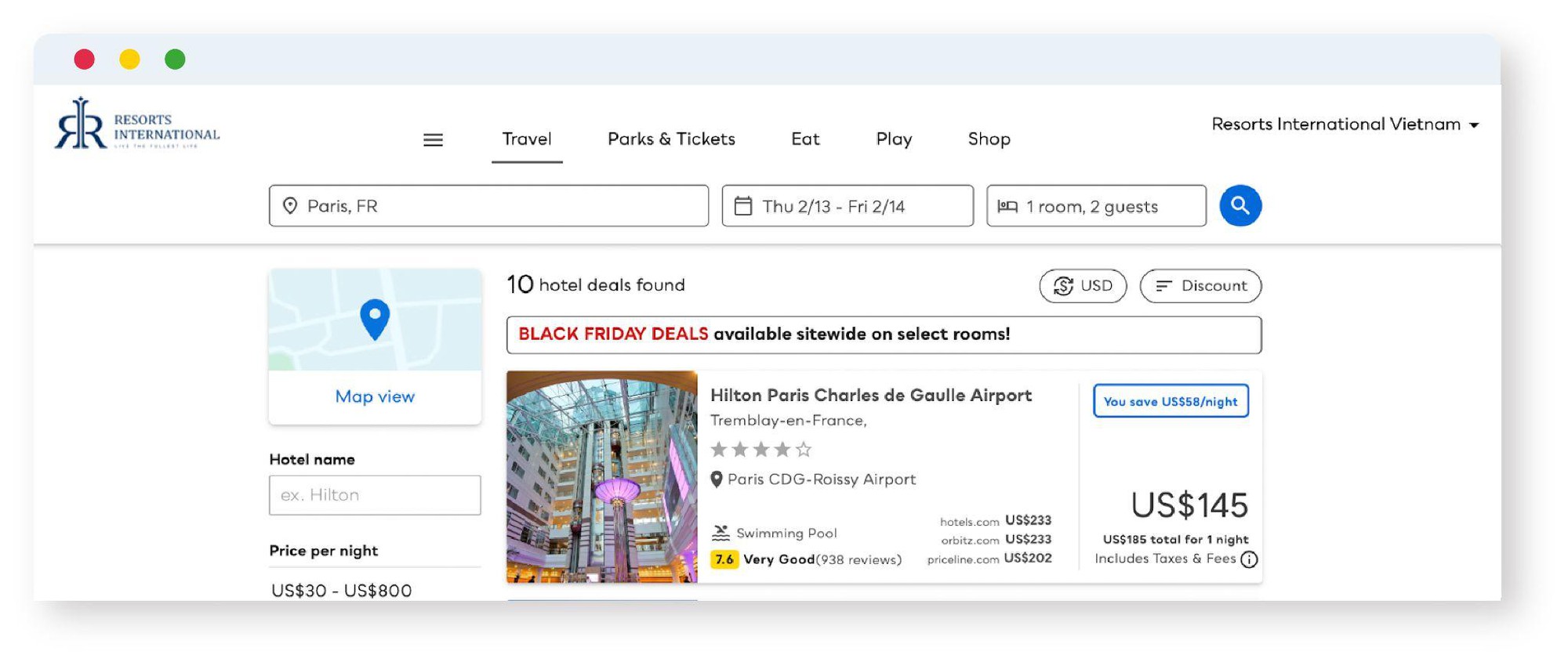Open the hamburger menu icon

(x=433, y=140)
